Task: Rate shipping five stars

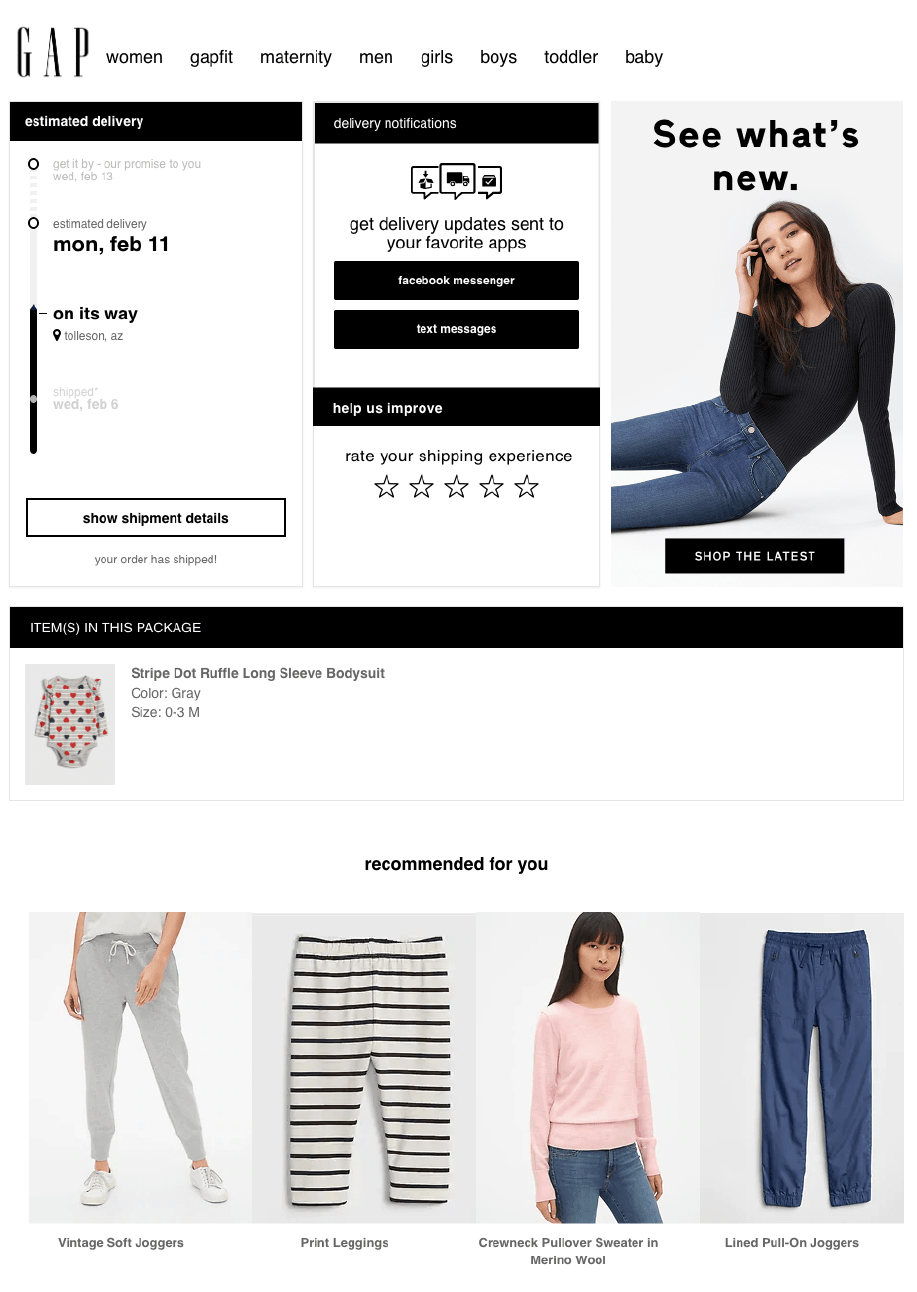Action: (526, 487)
